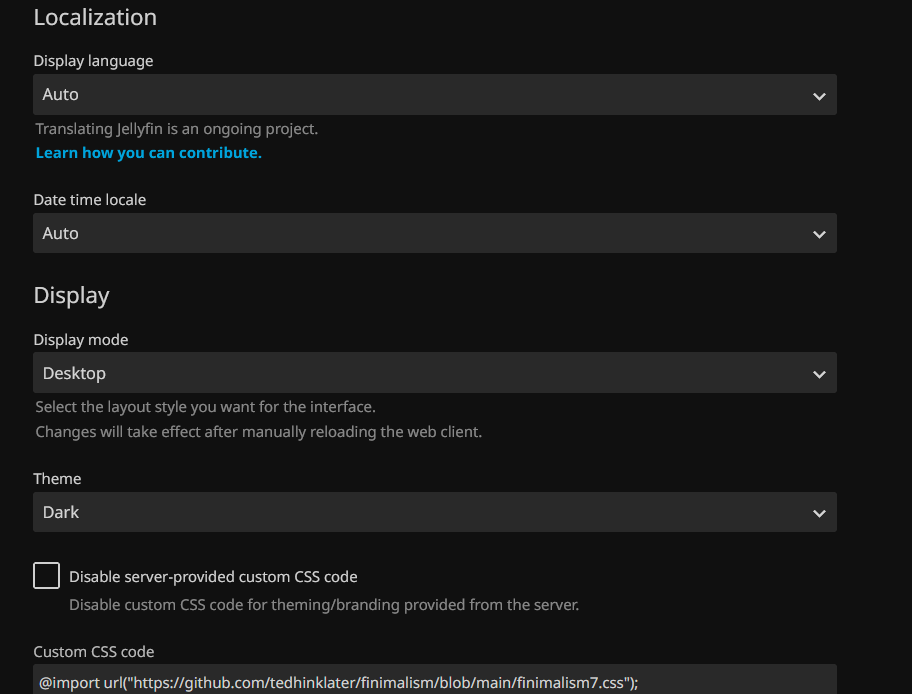Click the chevron arrow in Display language field
The image size is (912, 694).
click(x=819, y=96)
